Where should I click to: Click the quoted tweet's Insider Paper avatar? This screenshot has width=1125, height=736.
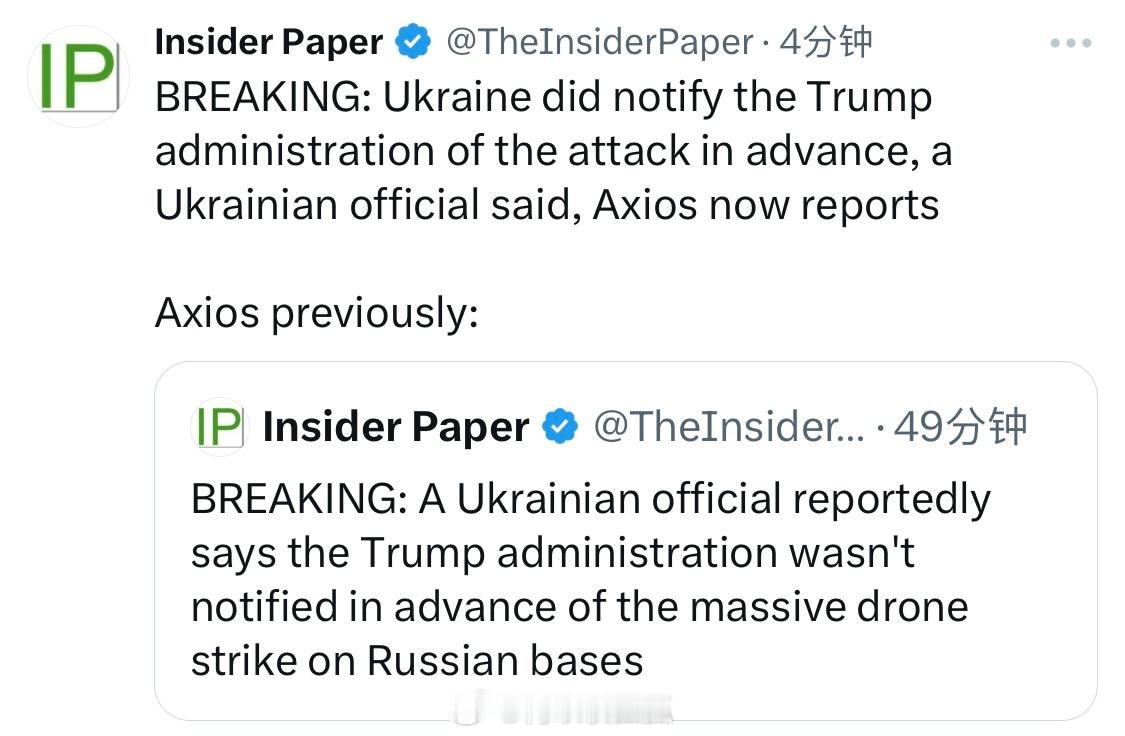click(x=220, y=427)
